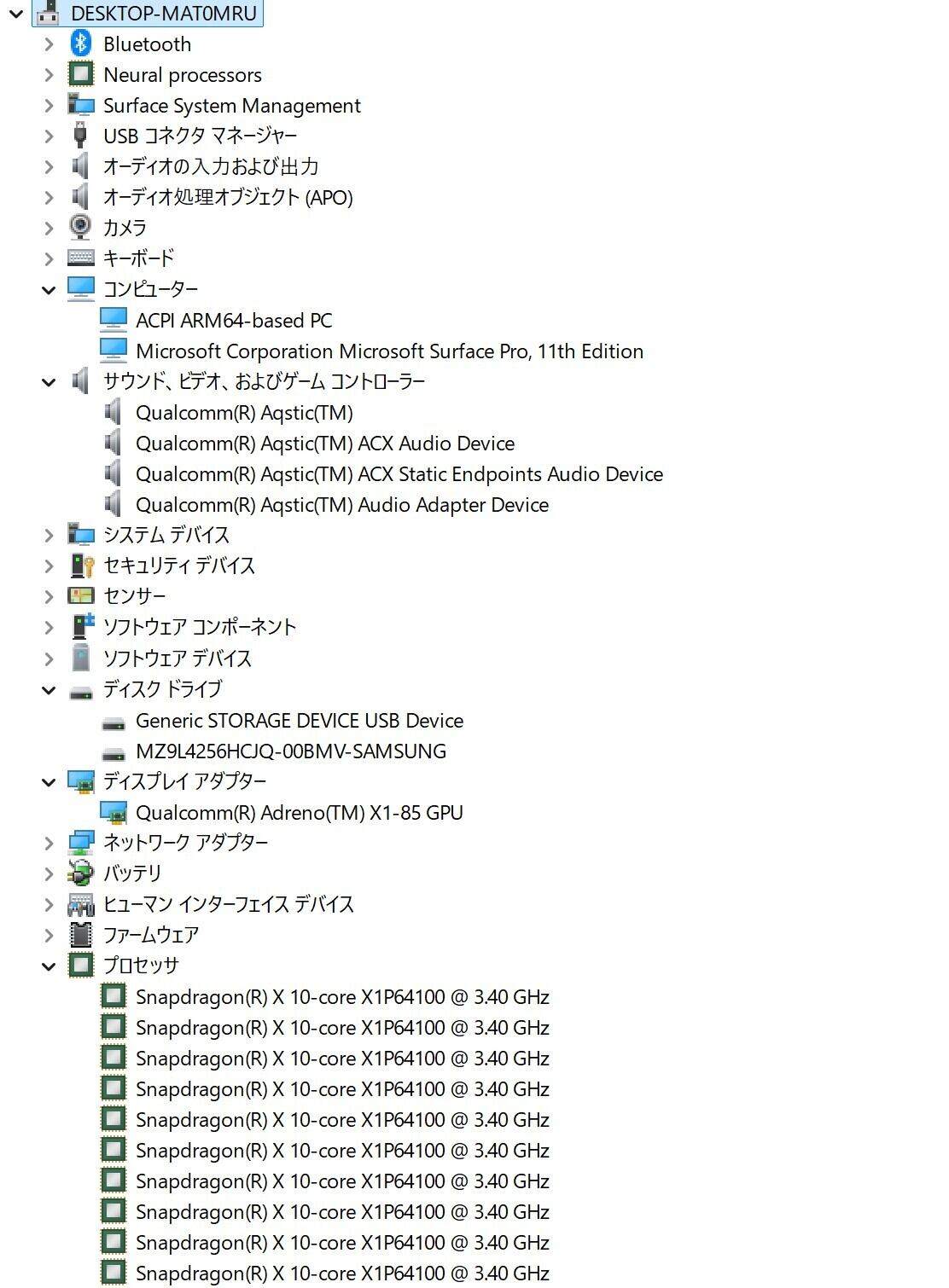This screenshot has height=1288, width=949.
Task: Select Microsoft Surface Pro, 11th Edition entry
Action: click(x=389, y=351)
